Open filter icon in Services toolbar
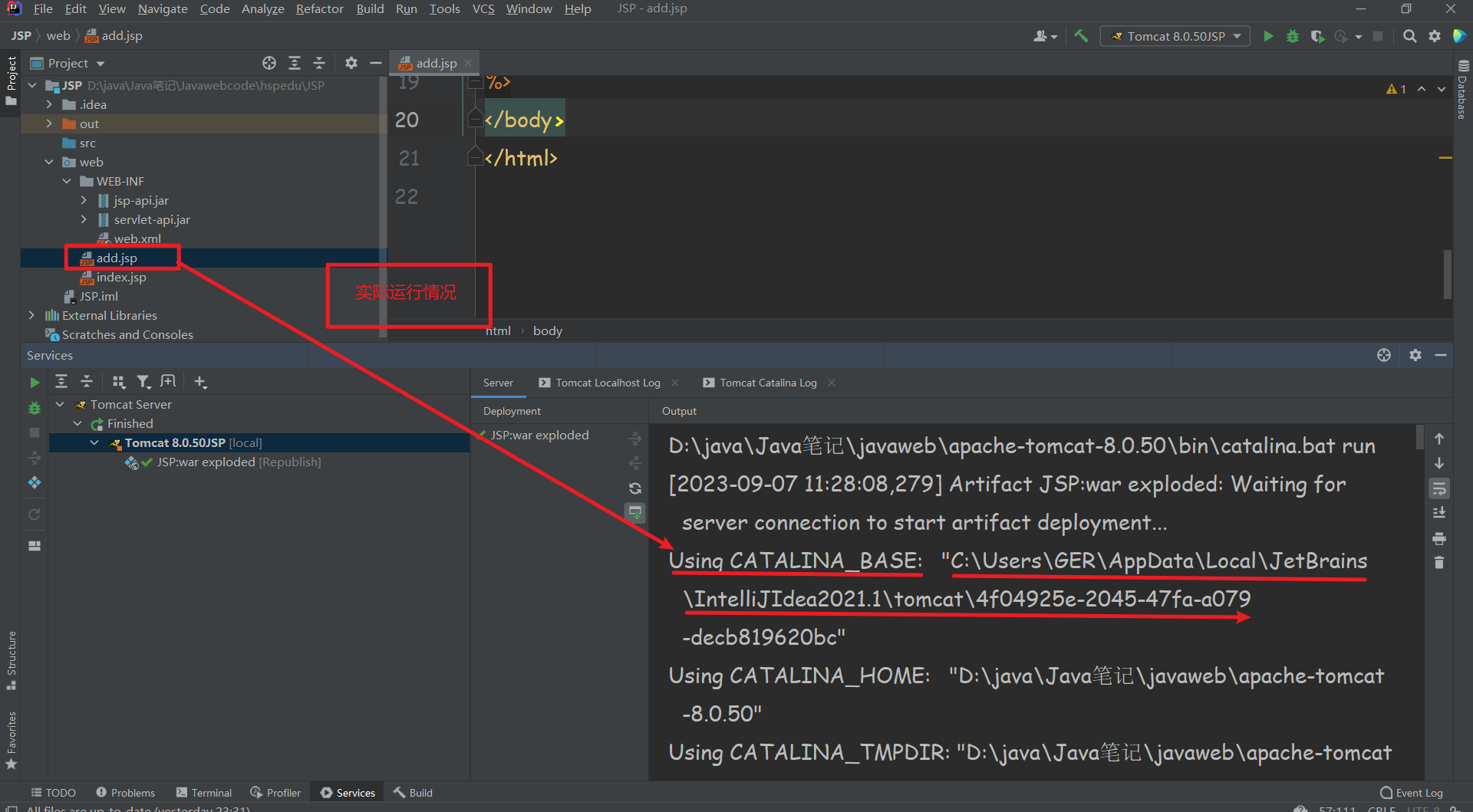The width and height of the screenshot is (1473, 812). (x=143, y=382)
